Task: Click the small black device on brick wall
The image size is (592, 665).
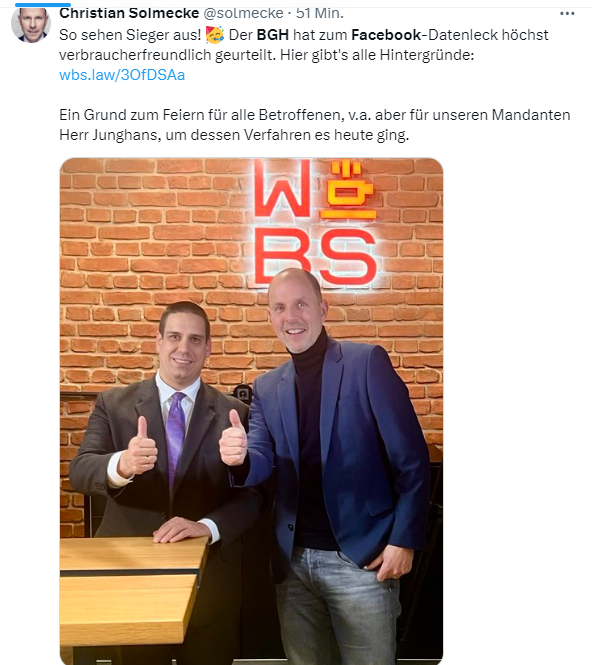Action: [243, 394]
